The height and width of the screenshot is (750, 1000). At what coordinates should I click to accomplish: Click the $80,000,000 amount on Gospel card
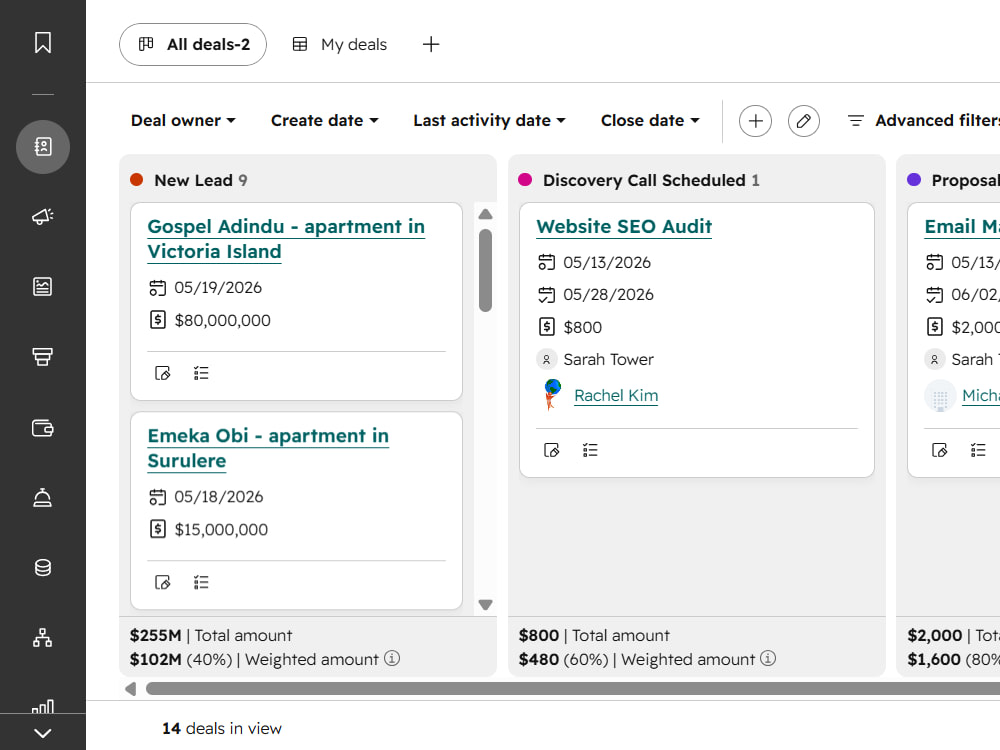[x=223, y=320]
